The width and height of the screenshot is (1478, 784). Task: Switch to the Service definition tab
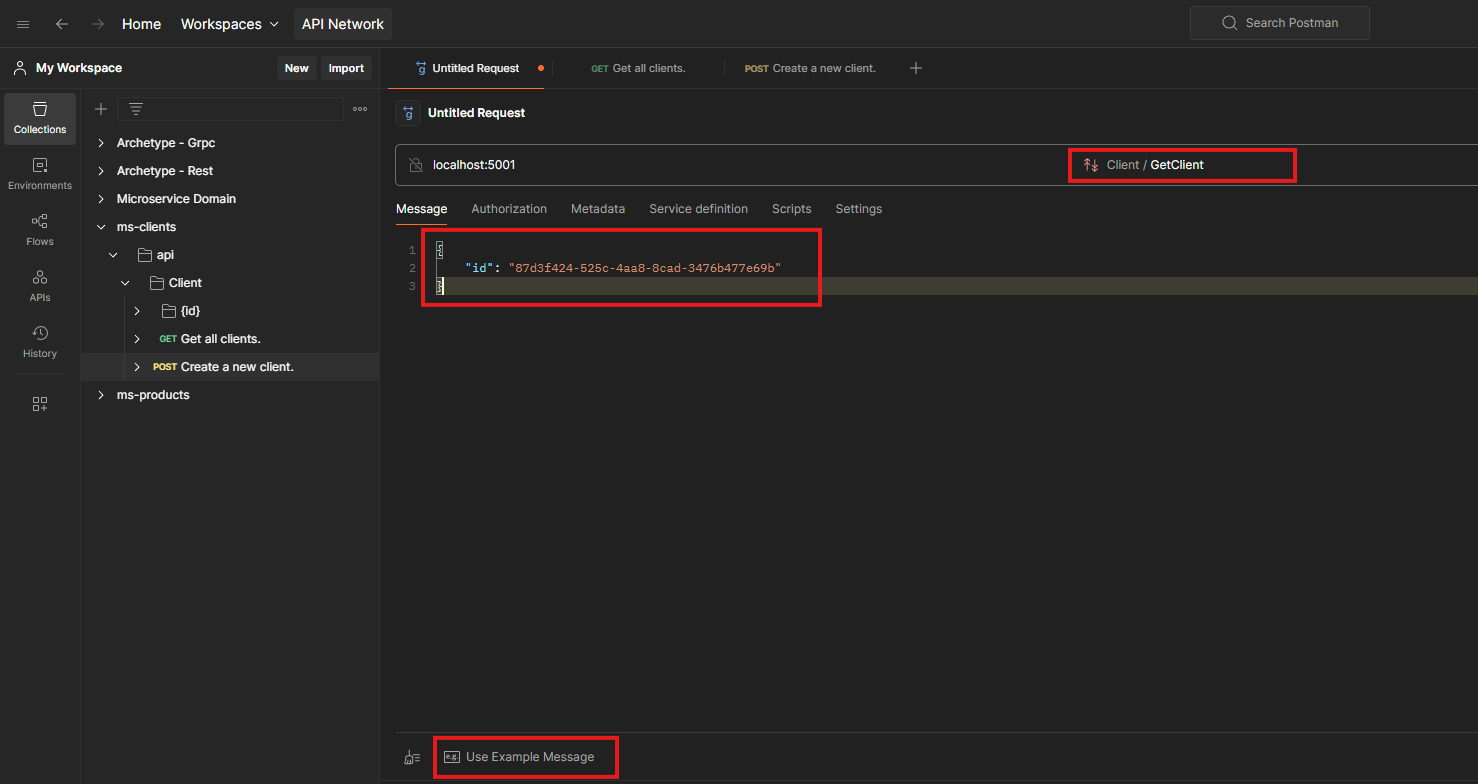698,209
